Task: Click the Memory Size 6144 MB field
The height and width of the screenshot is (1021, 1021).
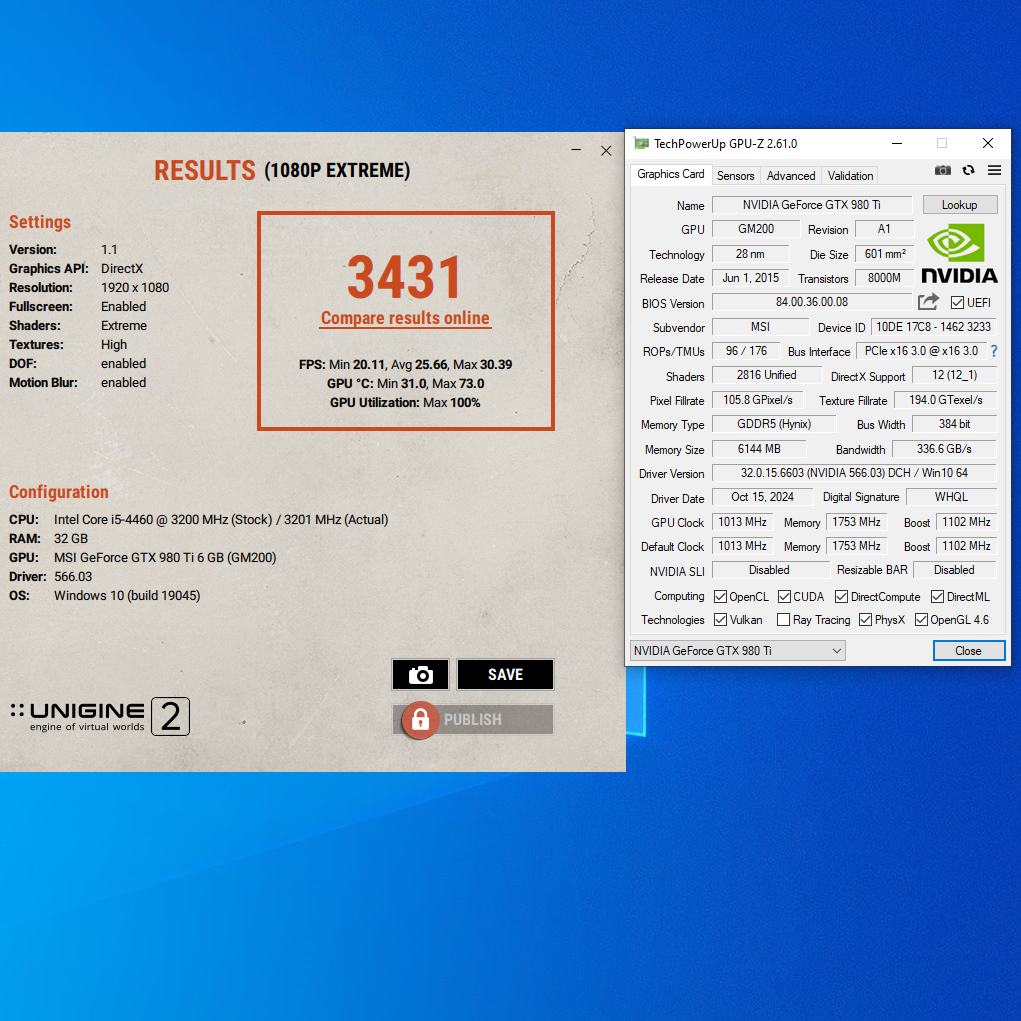Action: click(759, 449)
